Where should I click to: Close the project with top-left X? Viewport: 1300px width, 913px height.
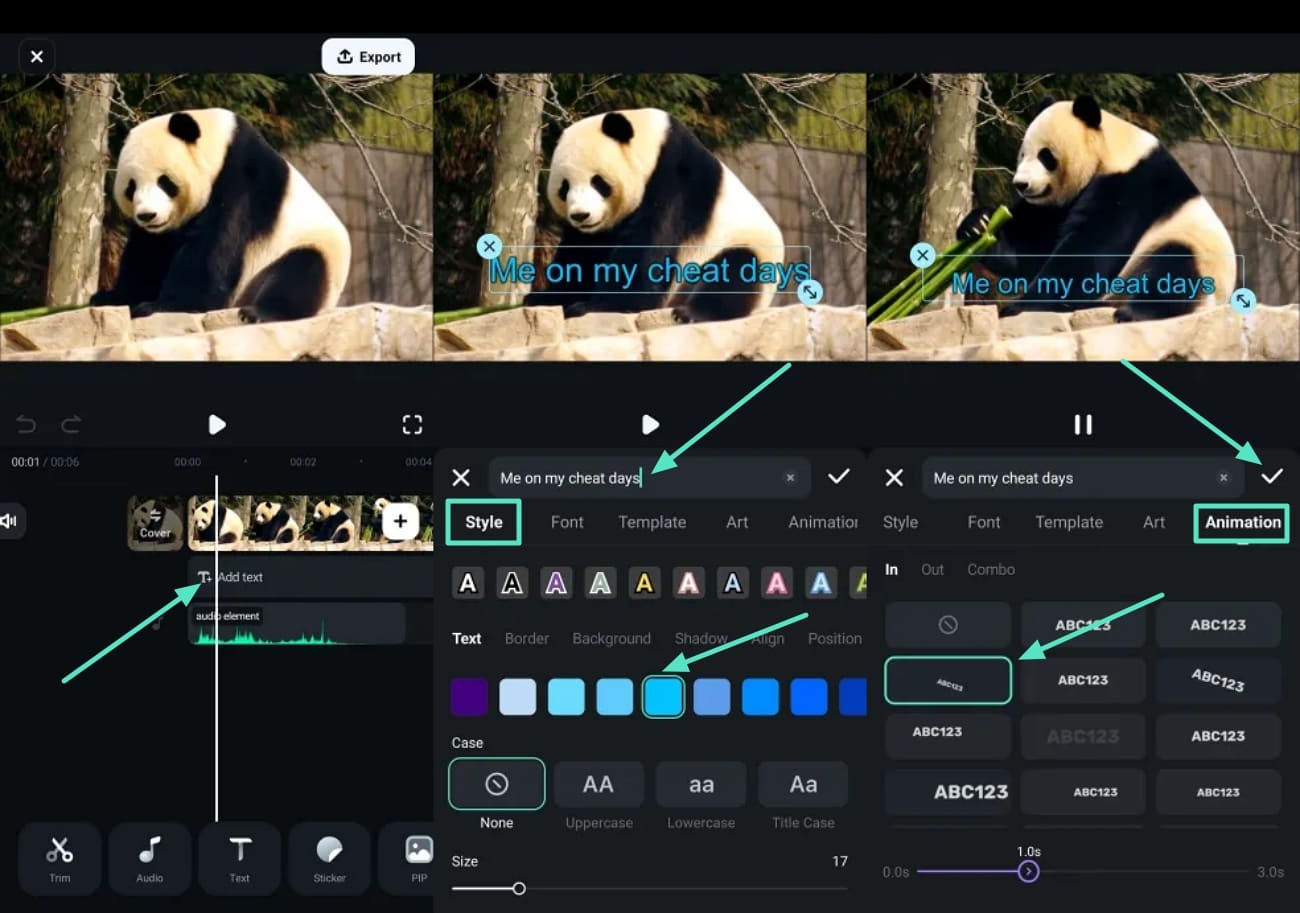coord(37,57)
